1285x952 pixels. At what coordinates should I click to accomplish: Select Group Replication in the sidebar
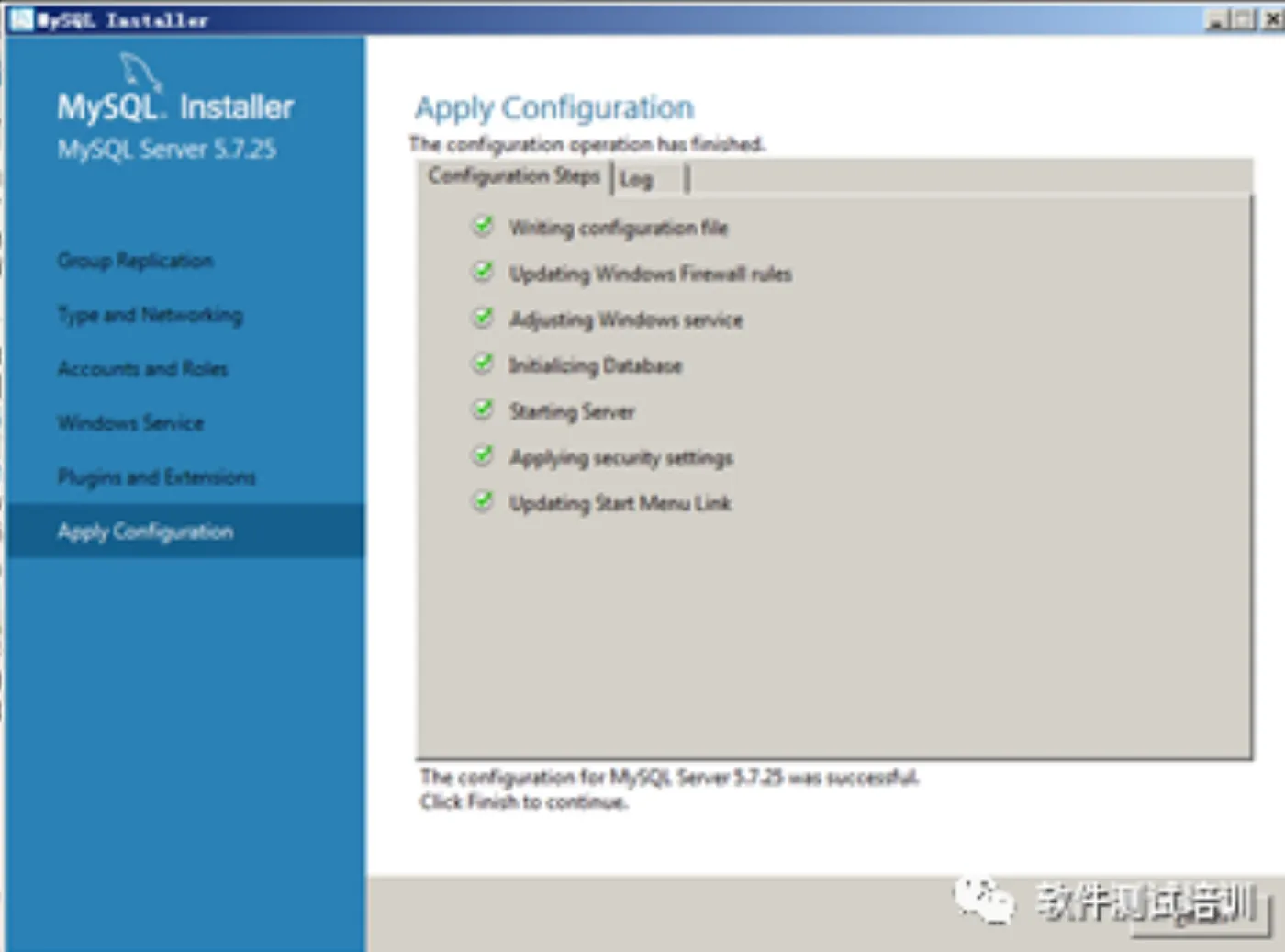(x=135, y=261)
